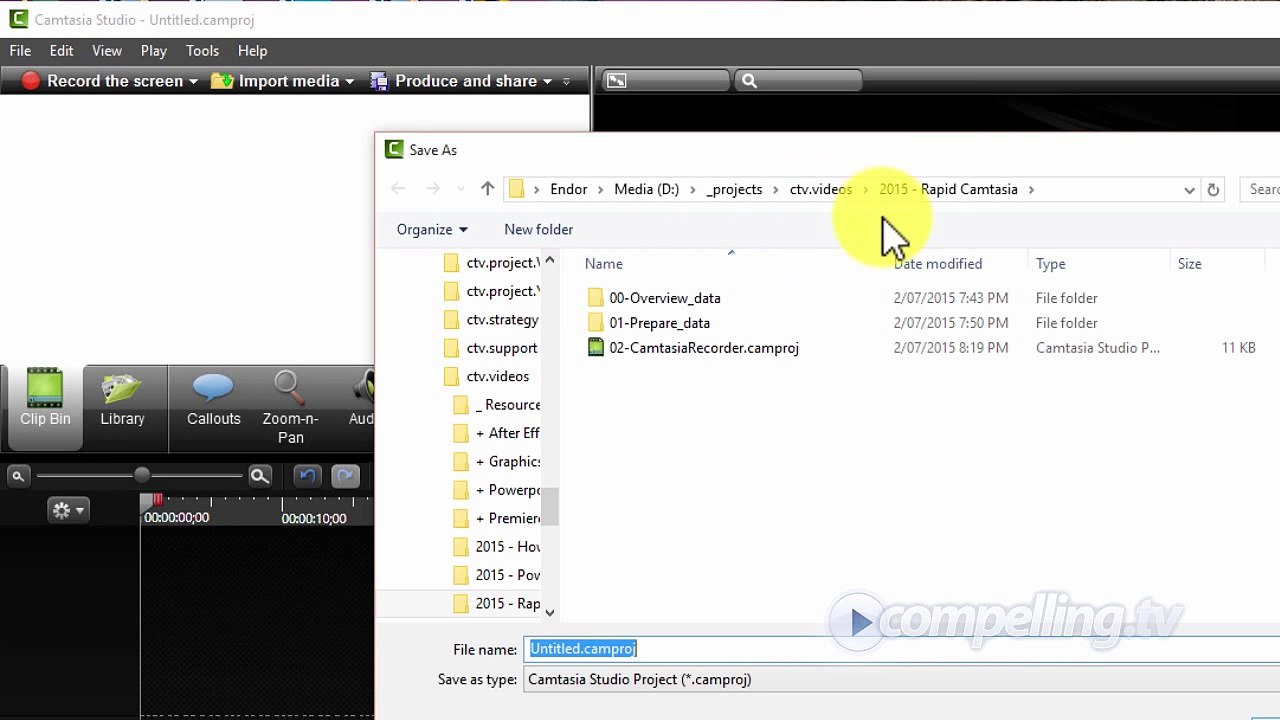Viewport: 1280px width, 720px height.
Task: Click the Forward arrow in Save As dialog
Action: point(433,189)
